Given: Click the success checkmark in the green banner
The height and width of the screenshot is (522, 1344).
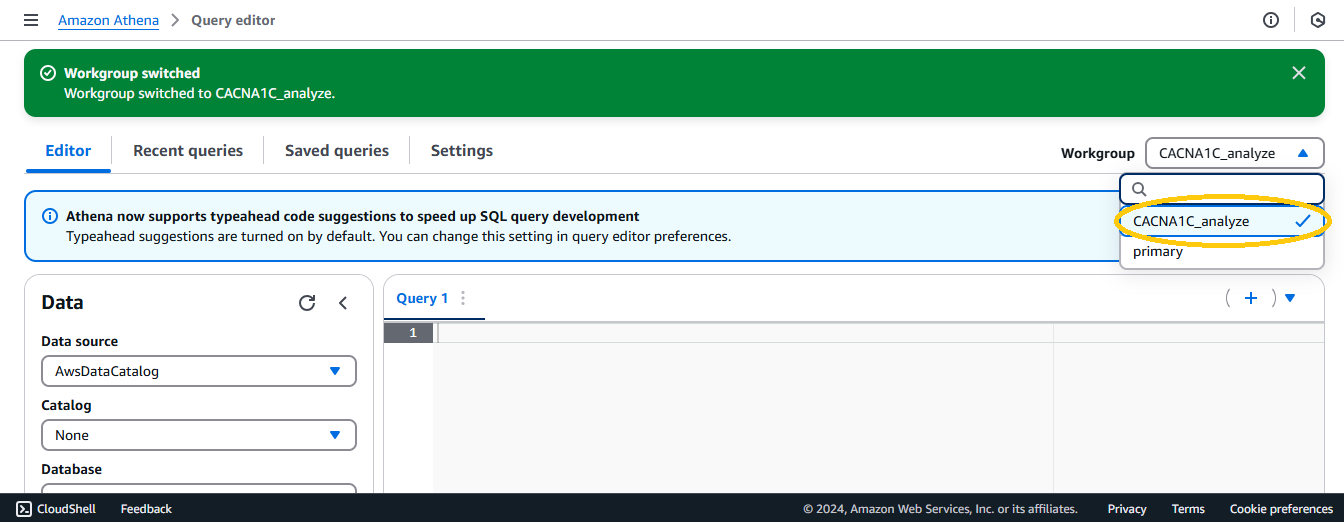Looking at the screenshot, I should pyautogui.click(x=47, y=73).
